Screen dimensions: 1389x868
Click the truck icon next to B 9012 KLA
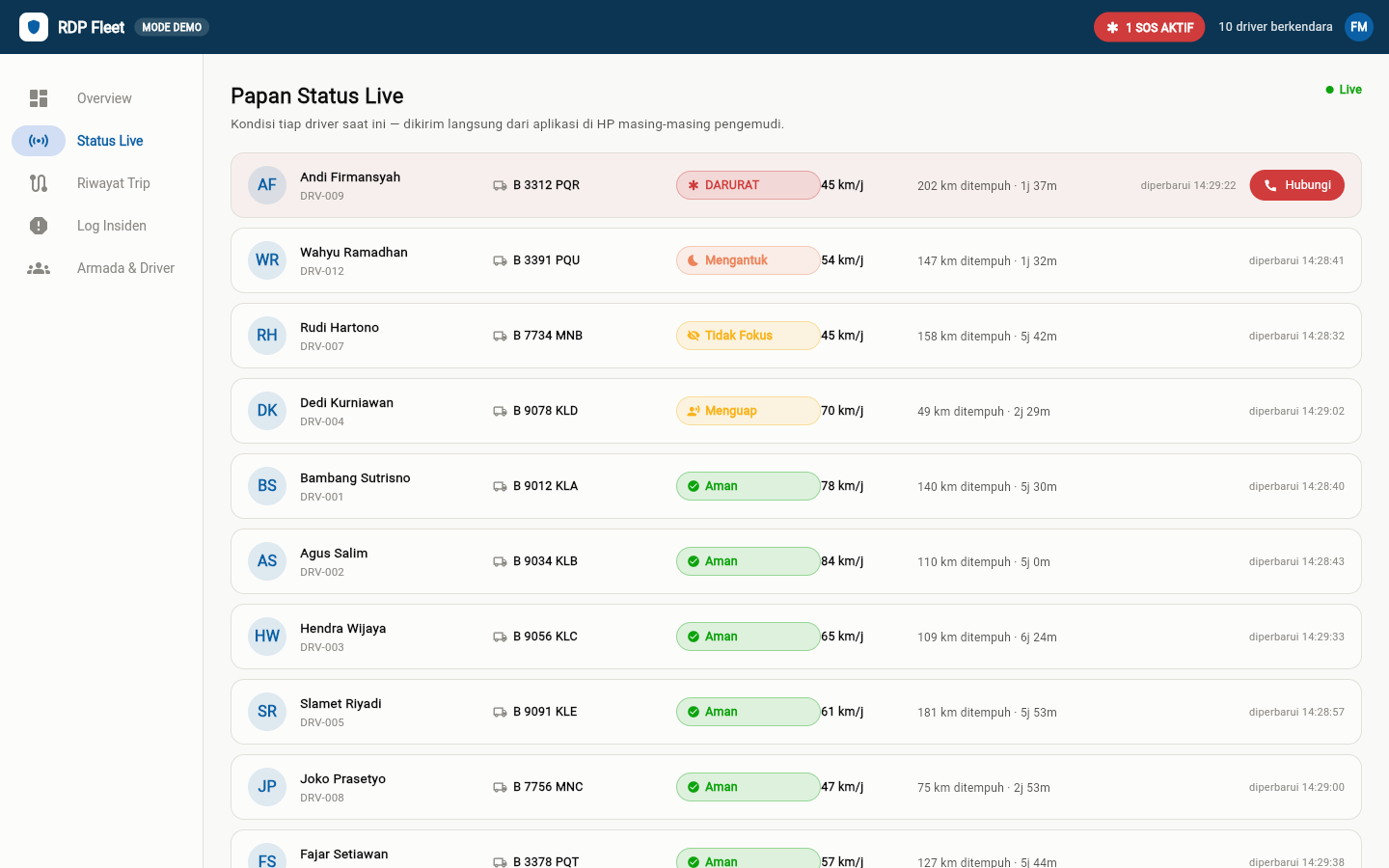click(500, 486)
